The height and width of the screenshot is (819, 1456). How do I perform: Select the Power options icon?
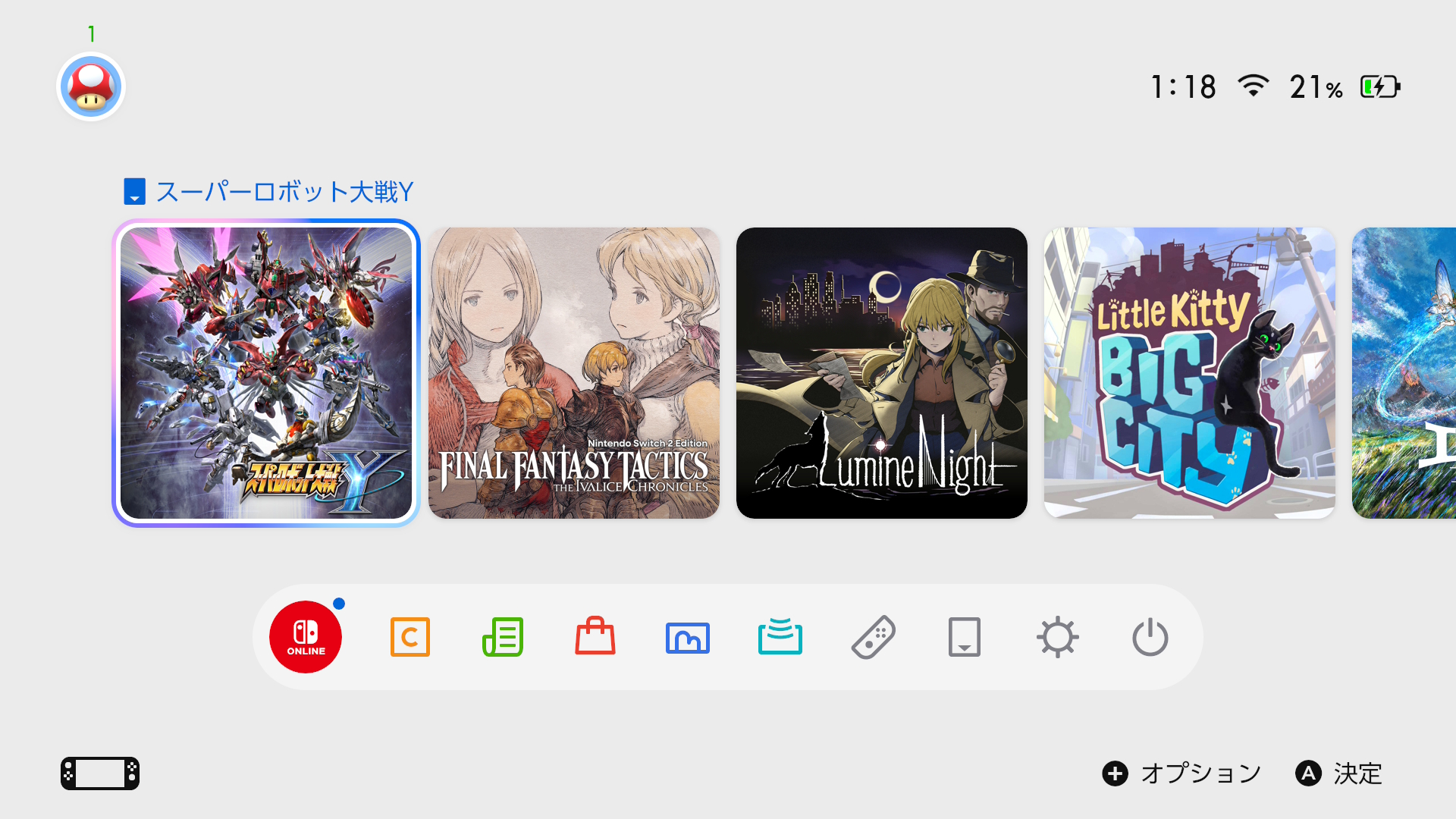click(1150, 637)
